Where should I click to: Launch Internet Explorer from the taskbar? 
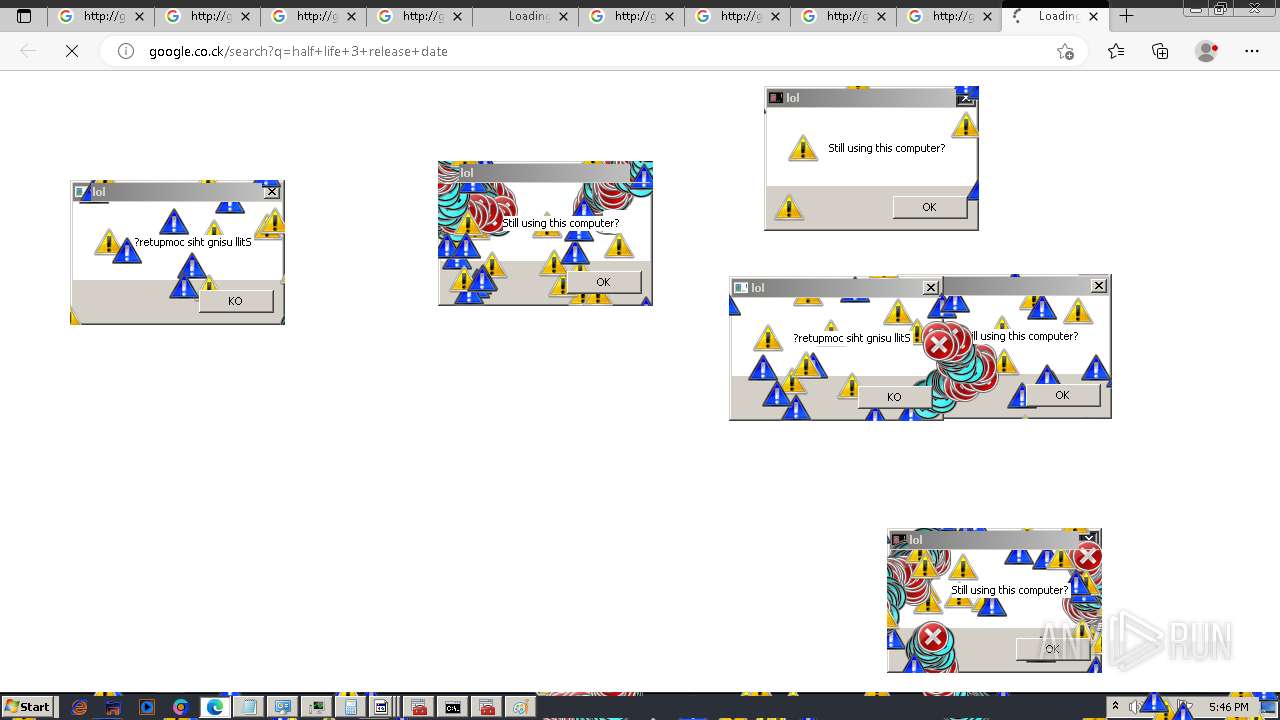[x=80, y=707]
